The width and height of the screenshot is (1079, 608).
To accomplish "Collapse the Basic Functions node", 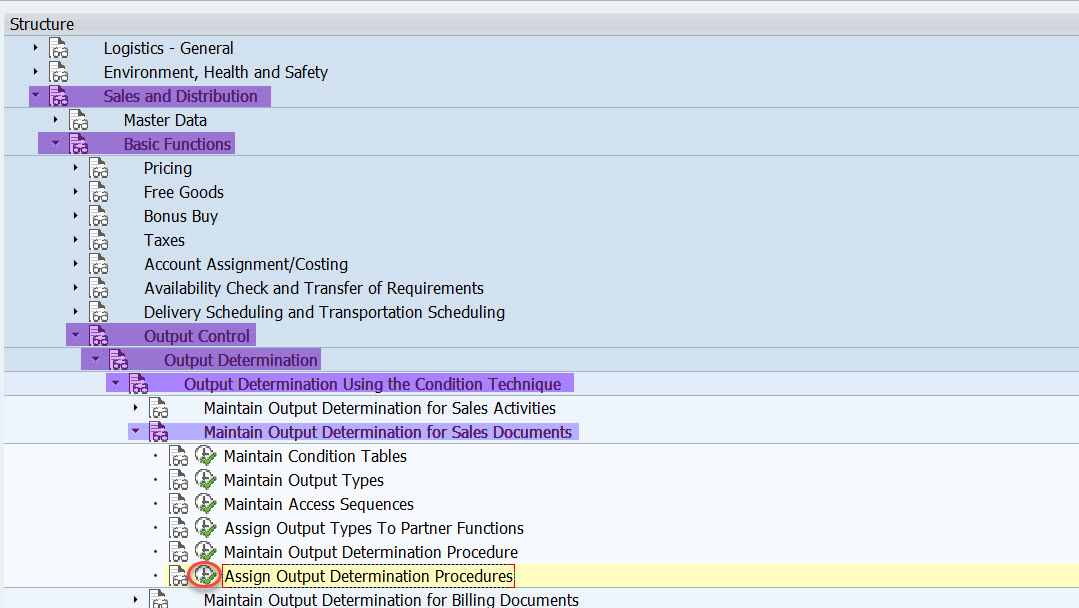I will tap(55, 143).
